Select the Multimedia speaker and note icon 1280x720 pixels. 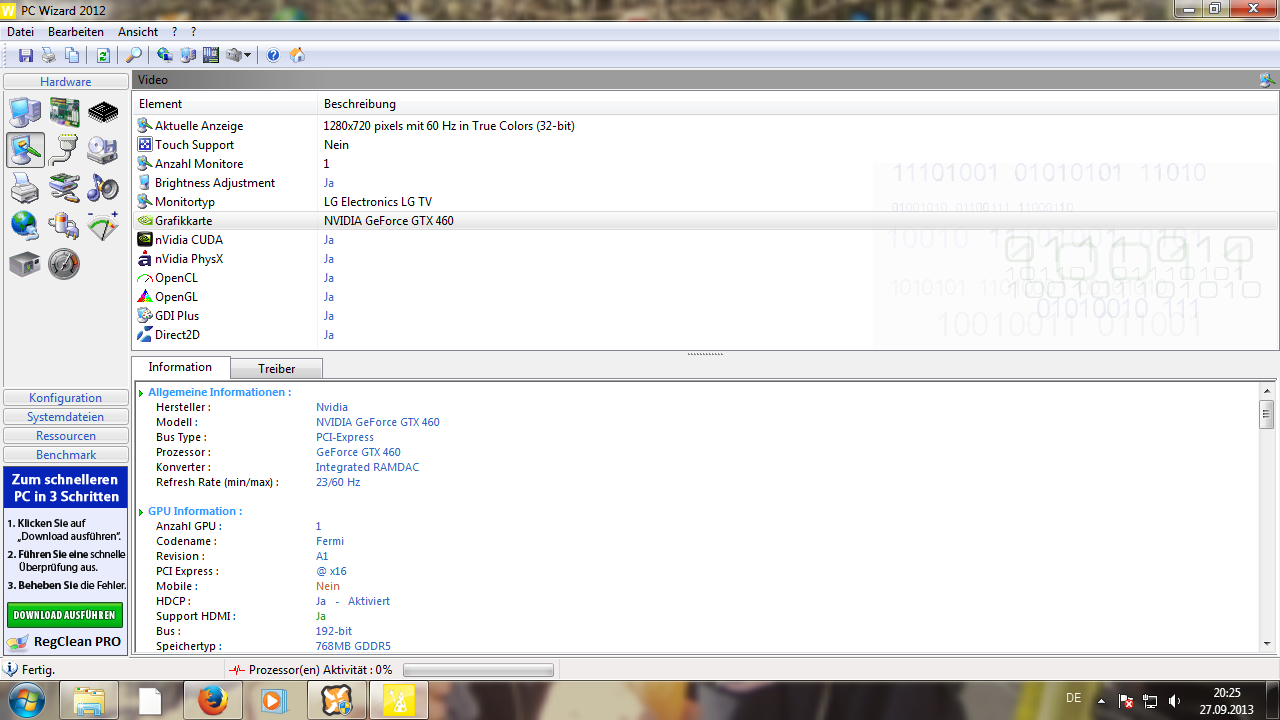[103, 188]
